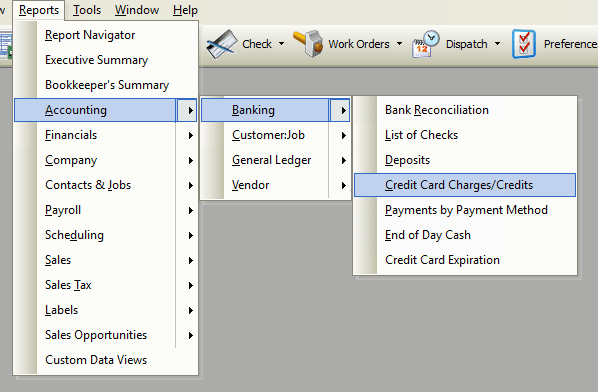Choose the Sales menu item

(x=105, y=260)
